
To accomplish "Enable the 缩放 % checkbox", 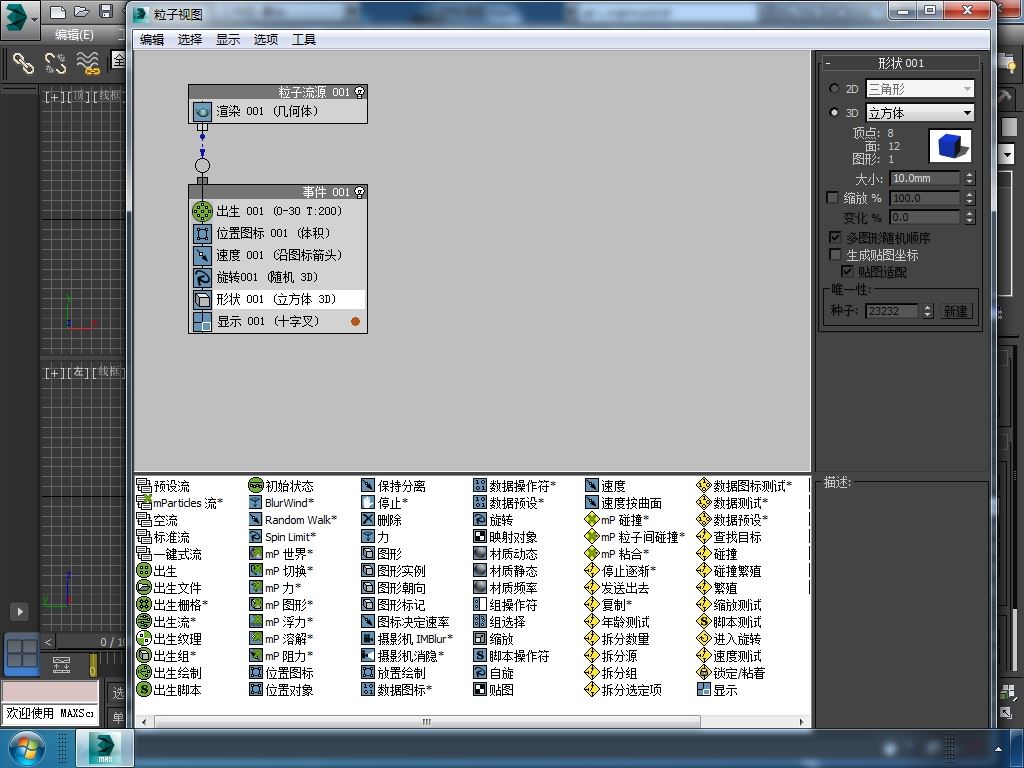I will 833,197.
